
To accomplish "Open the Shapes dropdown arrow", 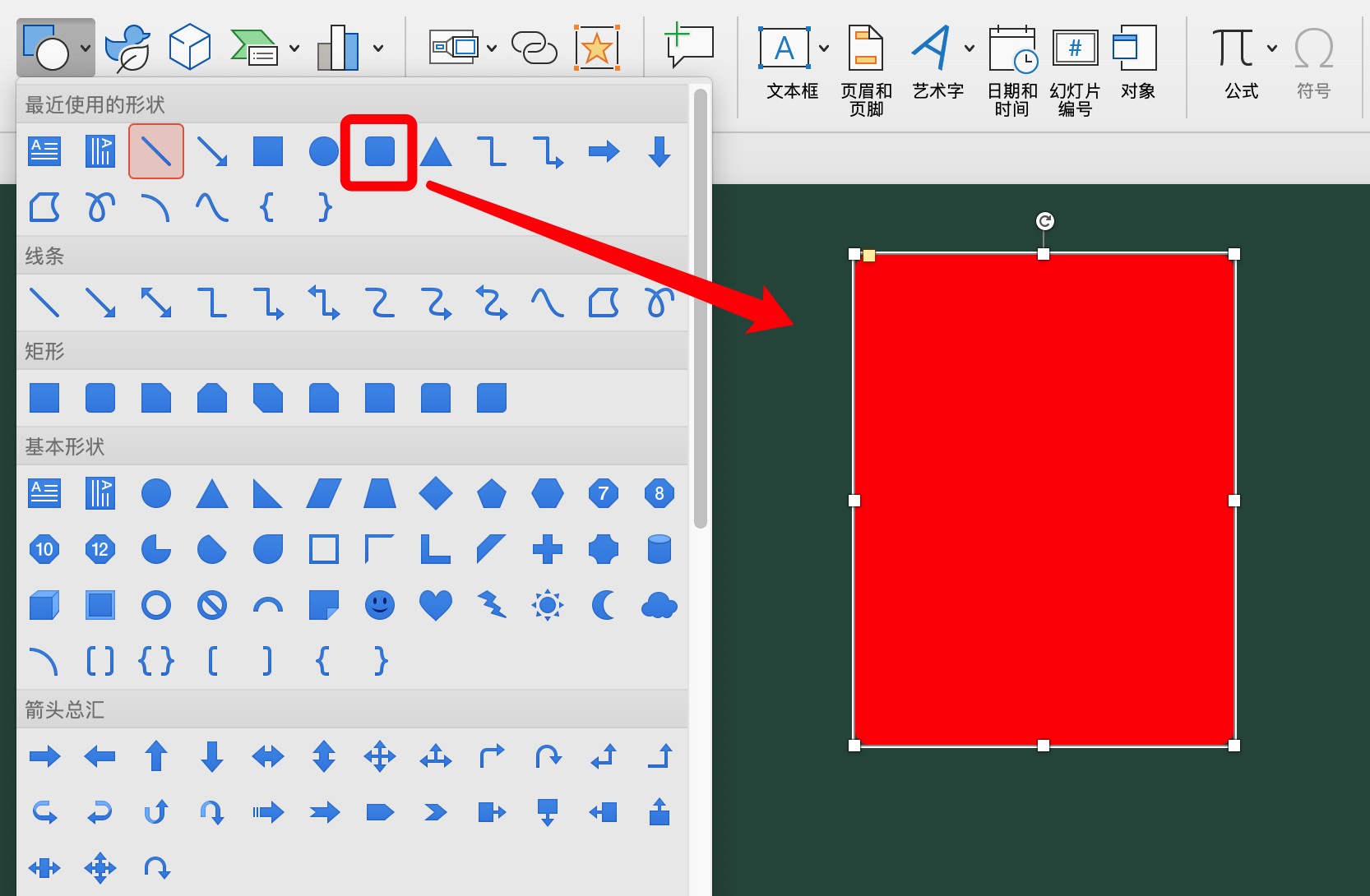I will [86, 48].
